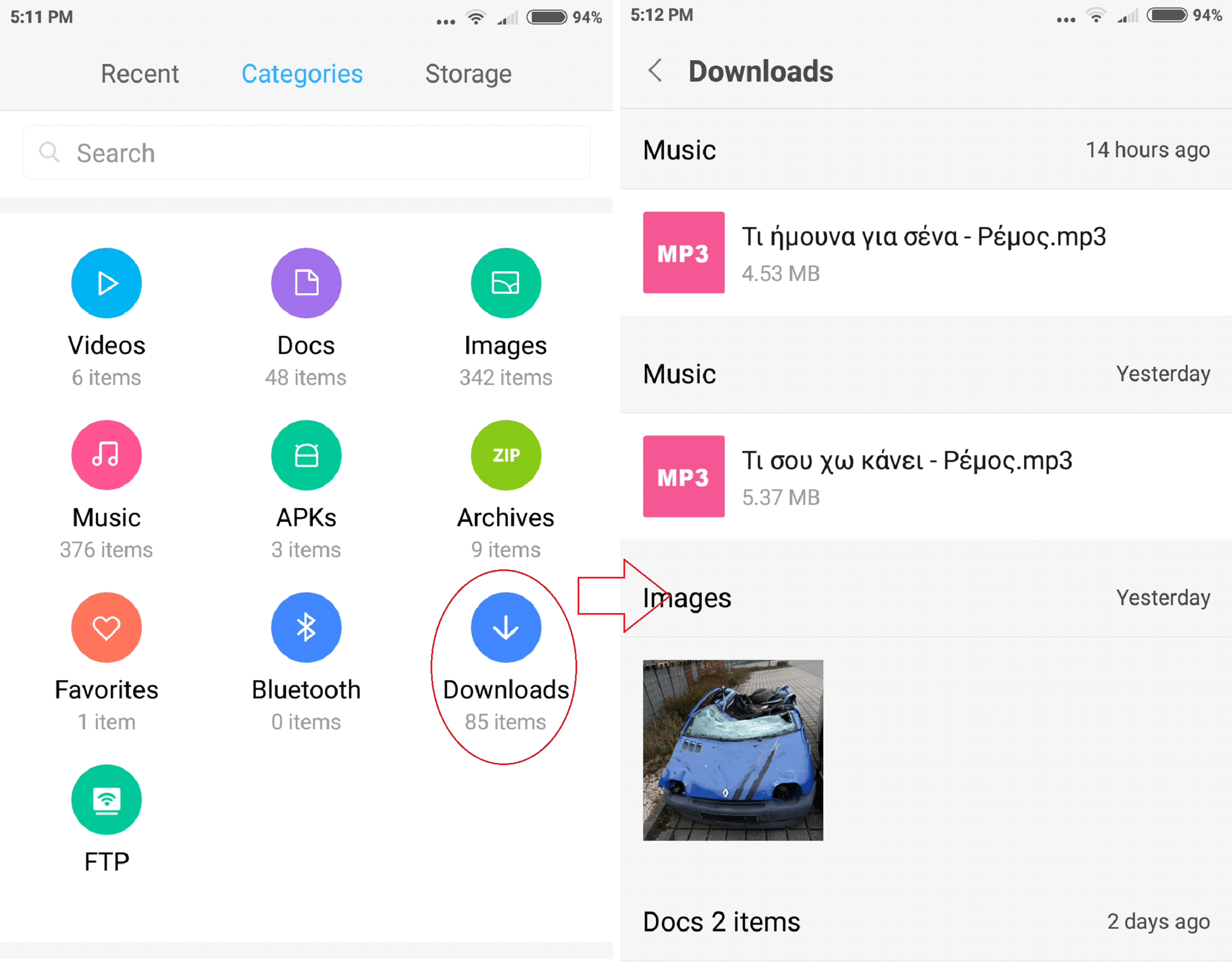Switch to the Recent tab
The image size is (1232, 966).
(140, 74)
